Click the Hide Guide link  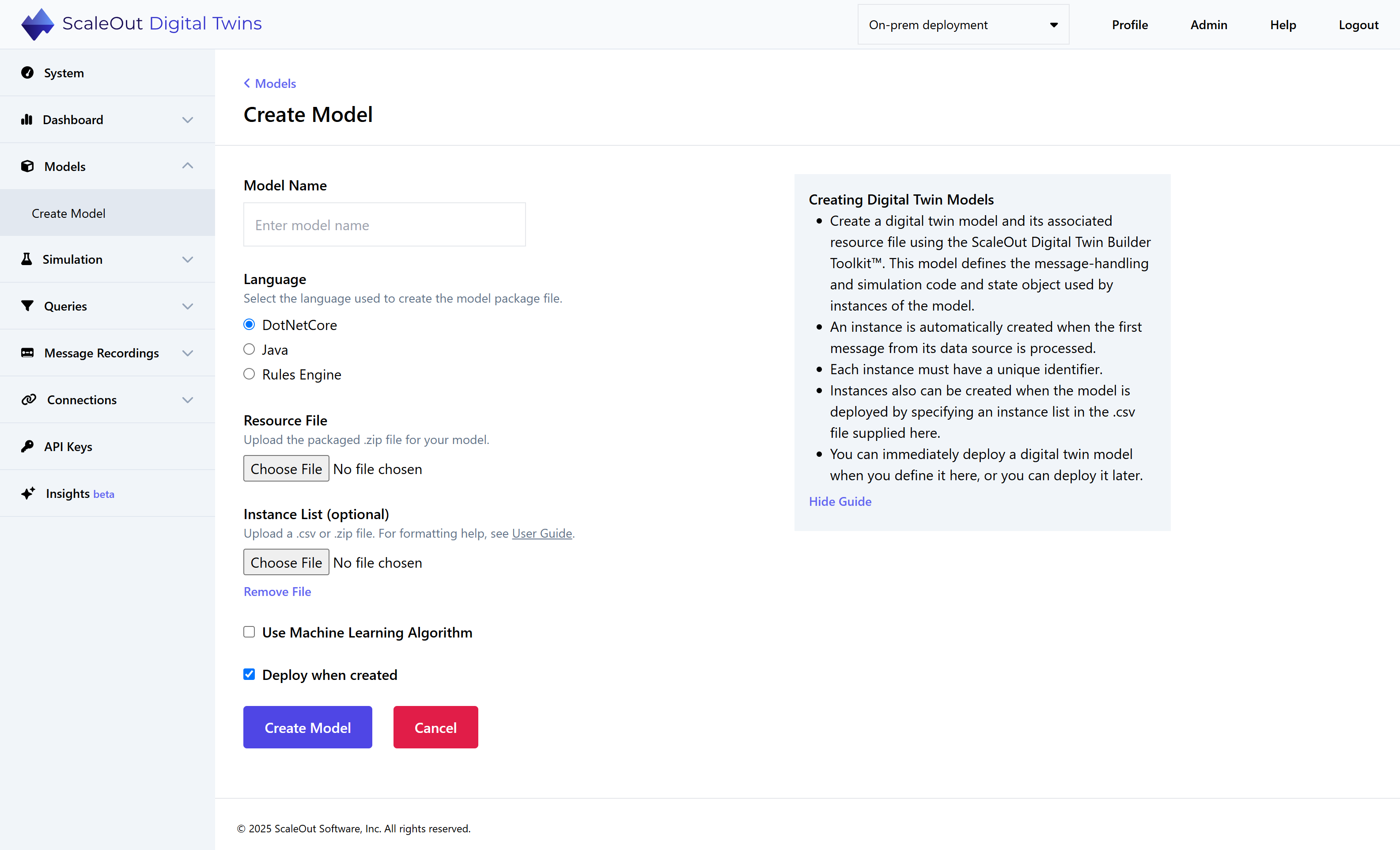coord(840,501)
